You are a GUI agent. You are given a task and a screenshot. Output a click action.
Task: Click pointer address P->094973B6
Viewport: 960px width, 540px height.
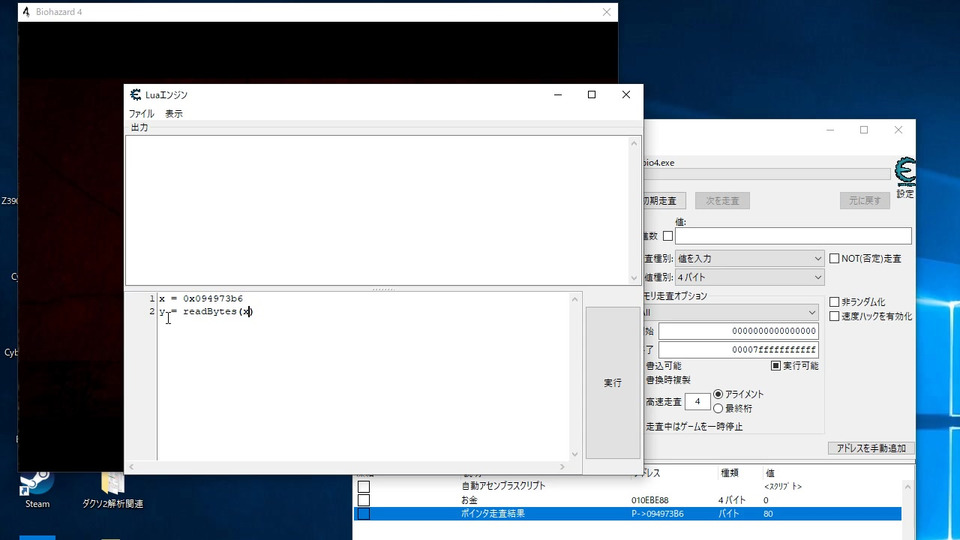click(x=658, y=514)
